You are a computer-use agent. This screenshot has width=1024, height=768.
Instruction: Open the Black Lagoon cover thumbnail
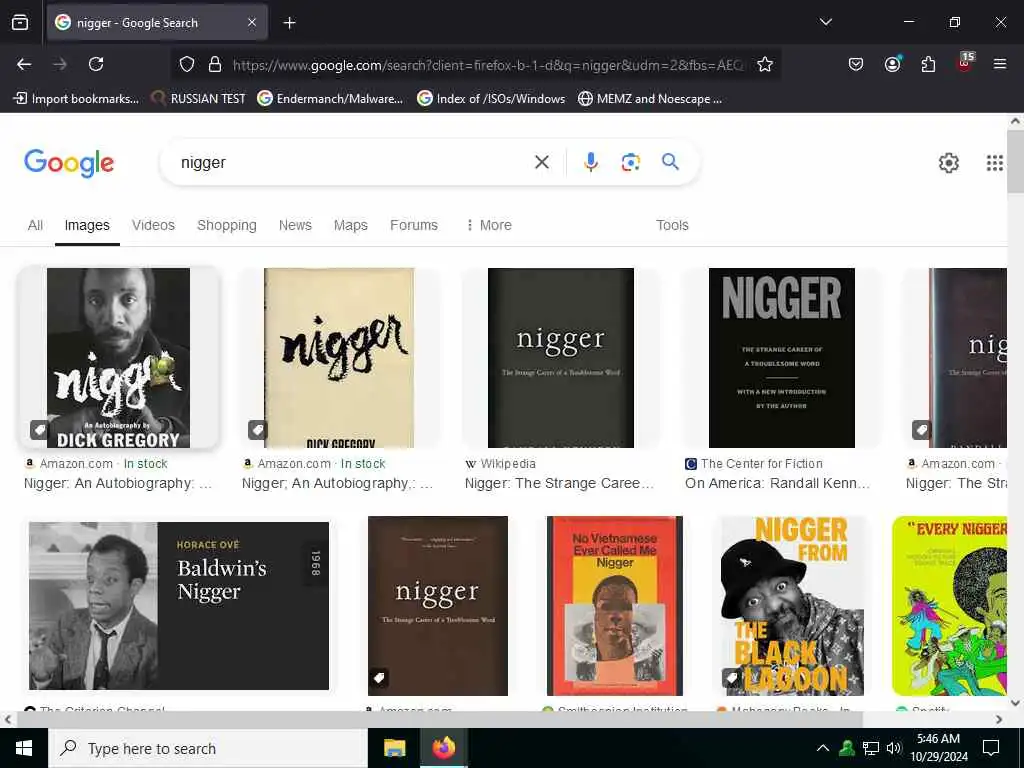(x=792, y=605)
